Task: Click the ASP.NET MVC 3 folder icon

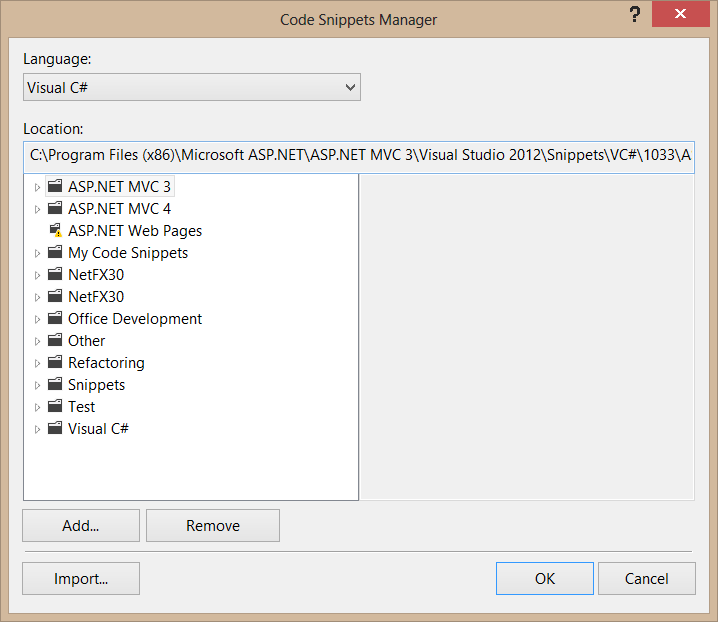Action: point(55,186)
